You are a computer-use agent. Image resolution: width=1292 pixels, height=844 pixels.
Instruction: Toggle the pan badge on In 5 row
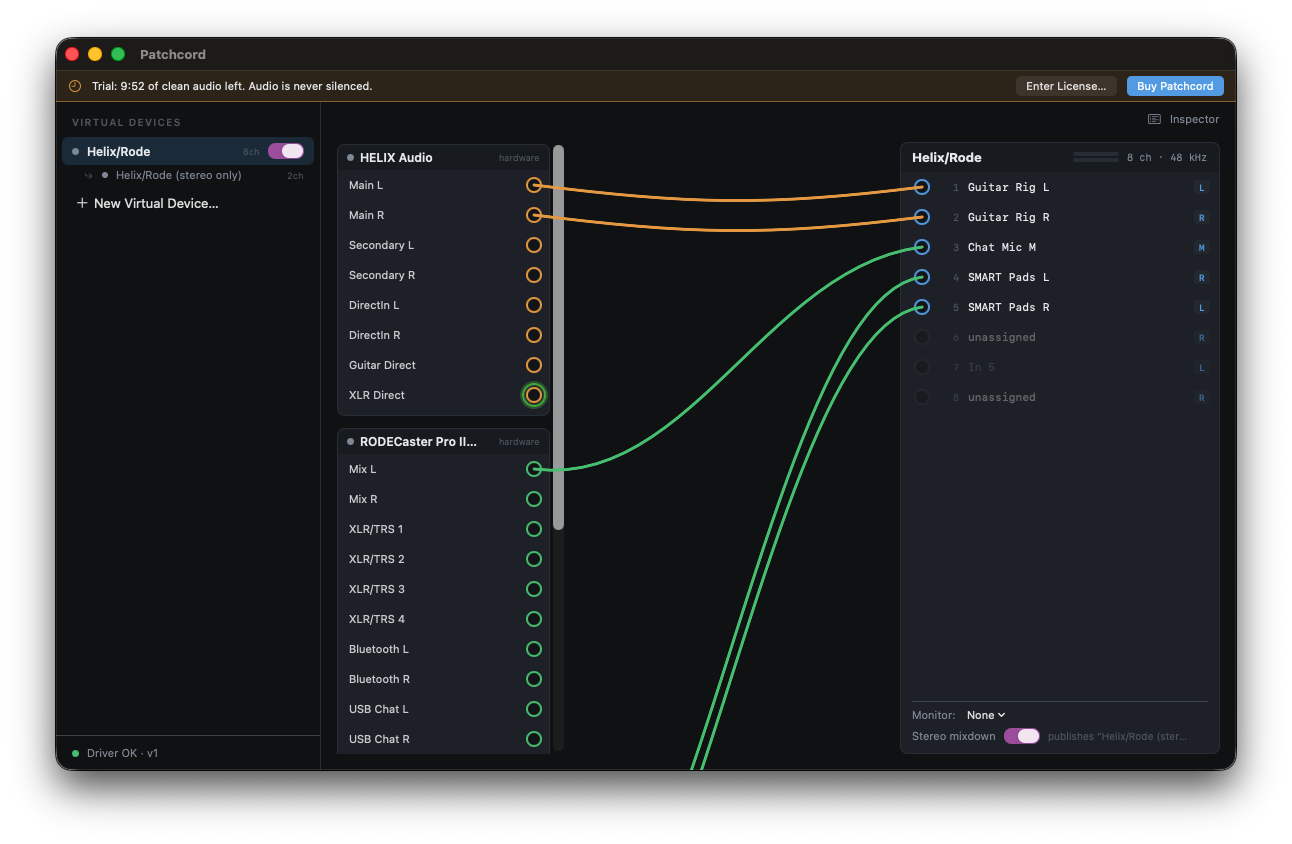(x=1202, y=368)
